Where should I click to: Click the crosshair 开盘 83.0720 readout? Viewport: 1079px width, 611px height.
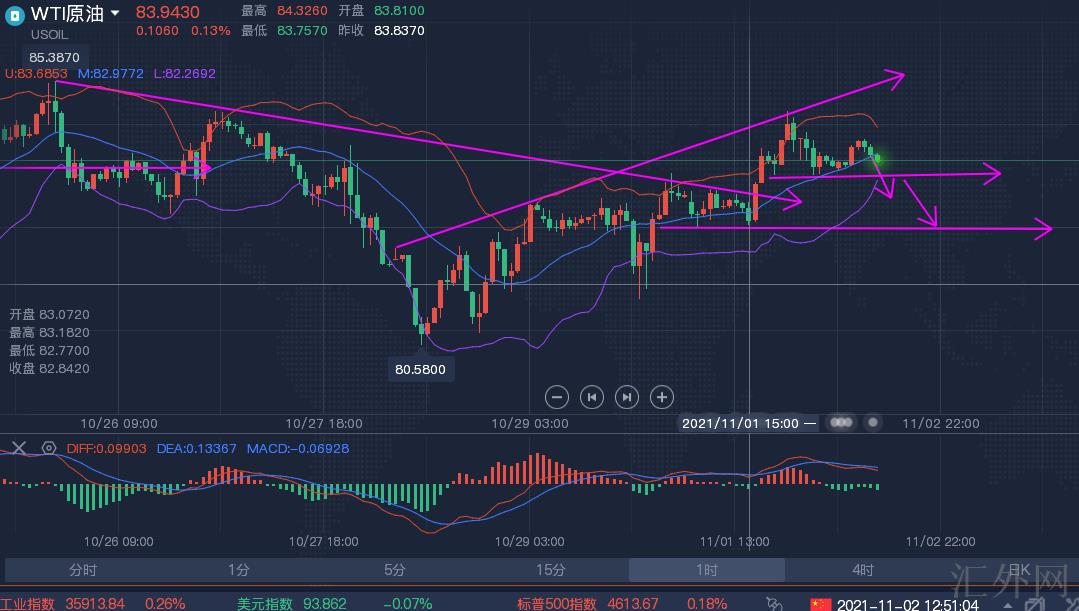(x=50, y=314)
